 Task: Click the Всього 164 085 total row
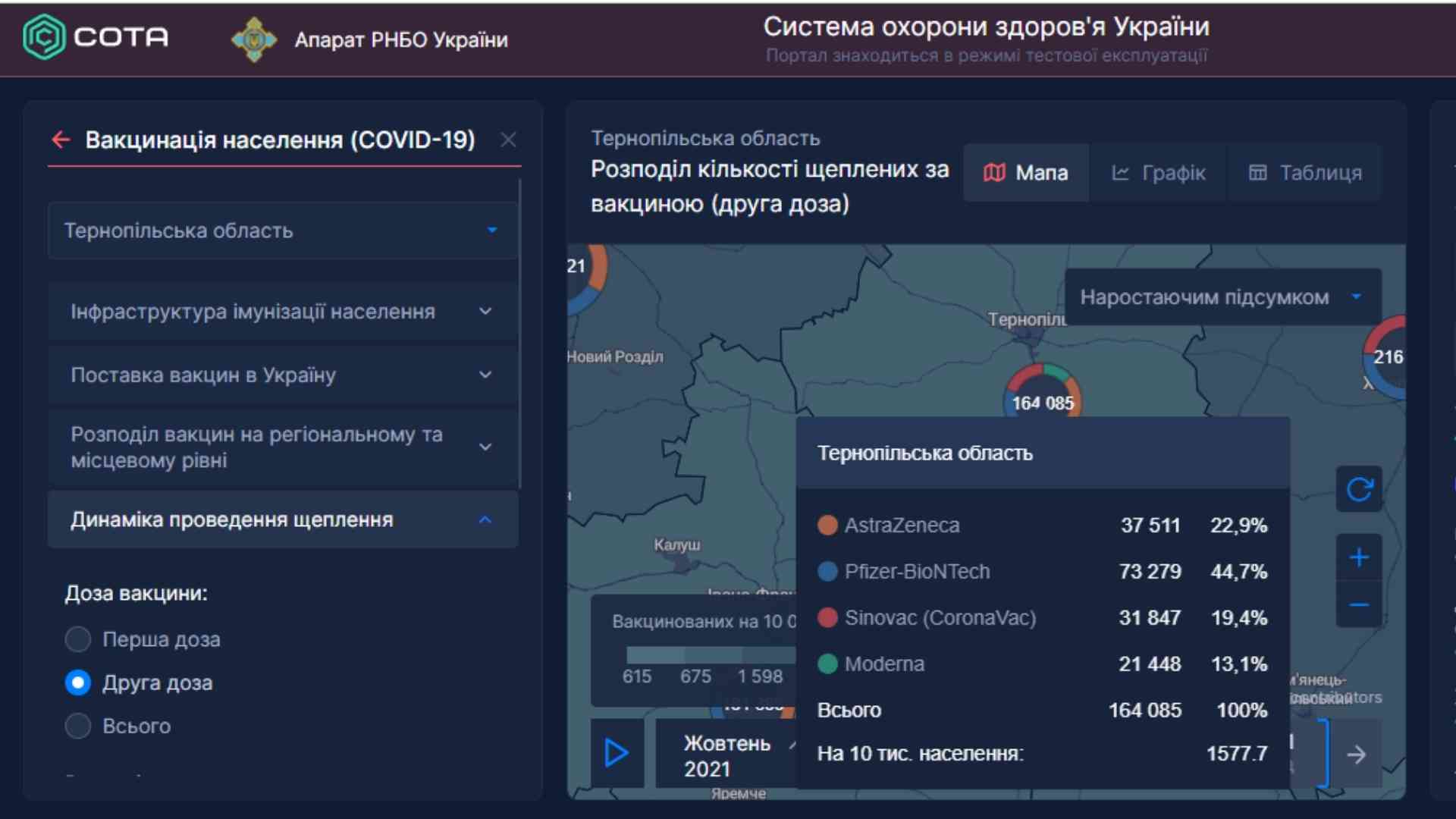[1042, 711]
